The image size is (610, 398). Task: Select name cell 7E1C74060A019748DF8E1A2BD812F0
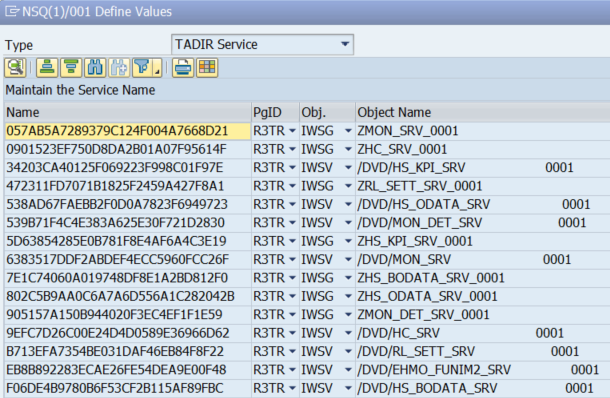click(x=128, y=278)
